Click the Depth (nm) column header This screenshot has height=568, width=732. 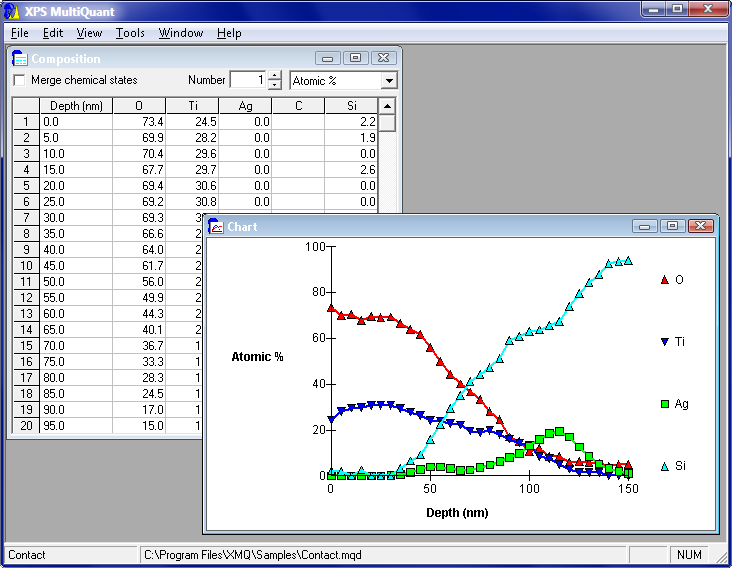pos(75,106)
